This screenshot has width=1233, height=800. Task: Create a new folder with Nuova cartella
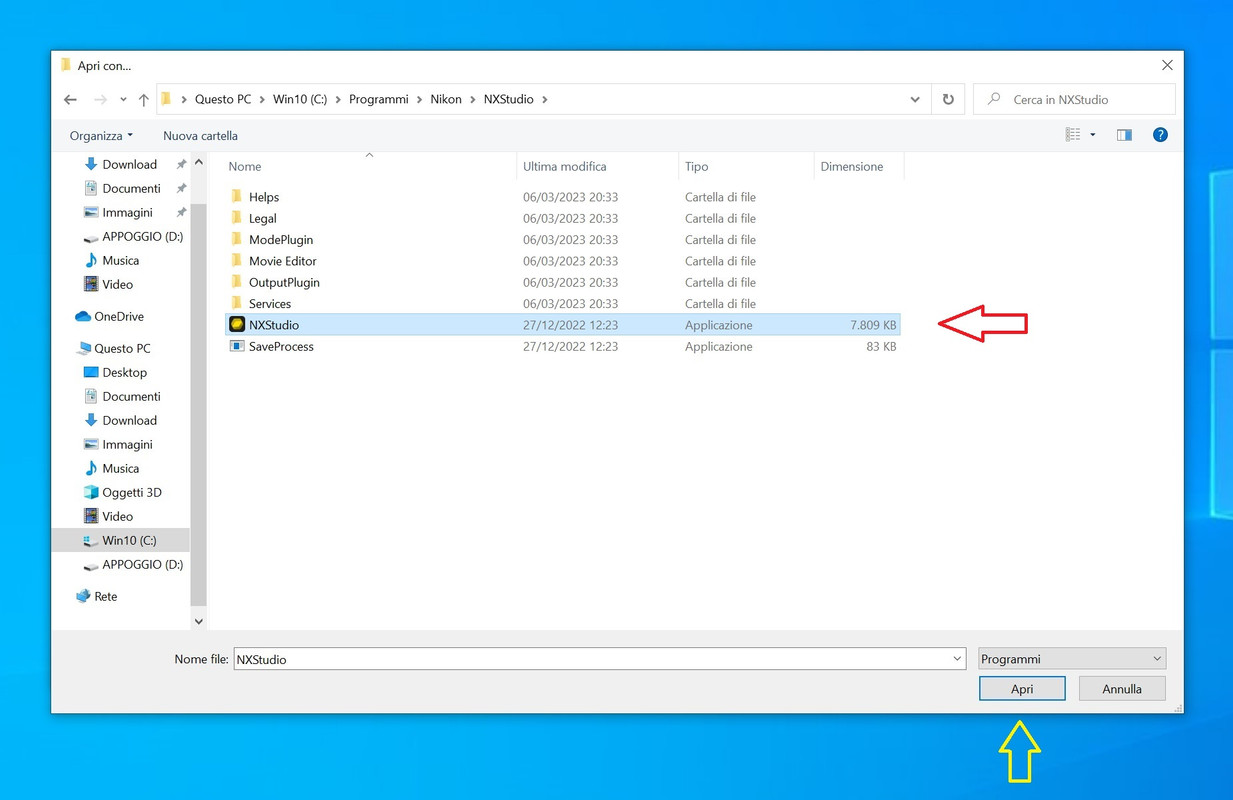click(200, 136)
